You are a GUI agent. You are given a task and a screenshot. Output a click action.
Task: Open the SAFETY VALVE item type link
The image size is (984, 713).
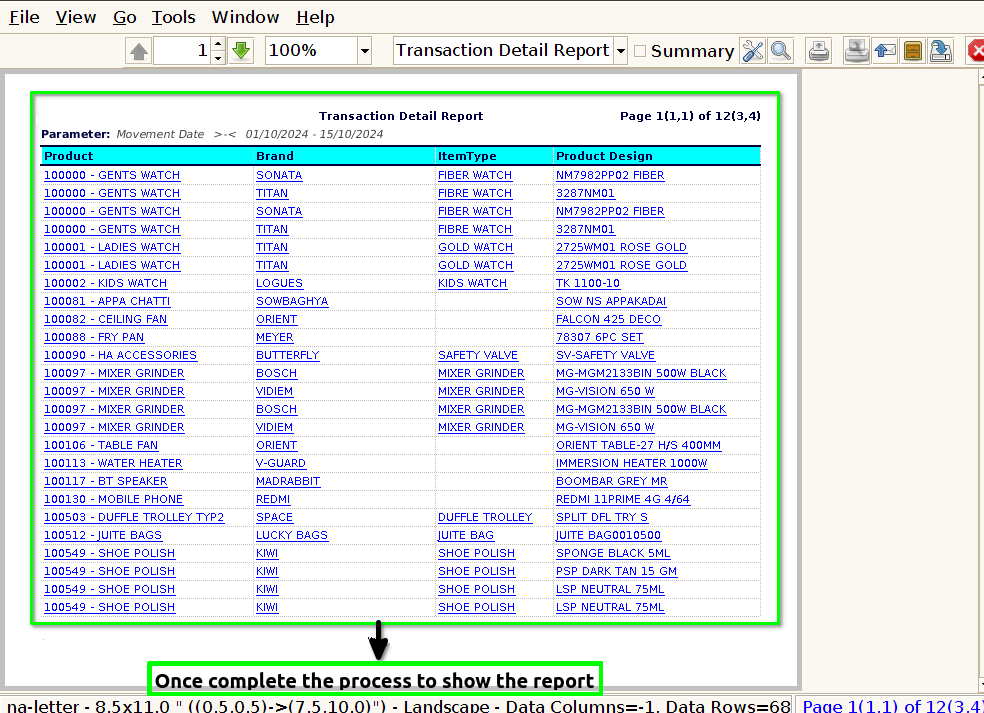478,355
